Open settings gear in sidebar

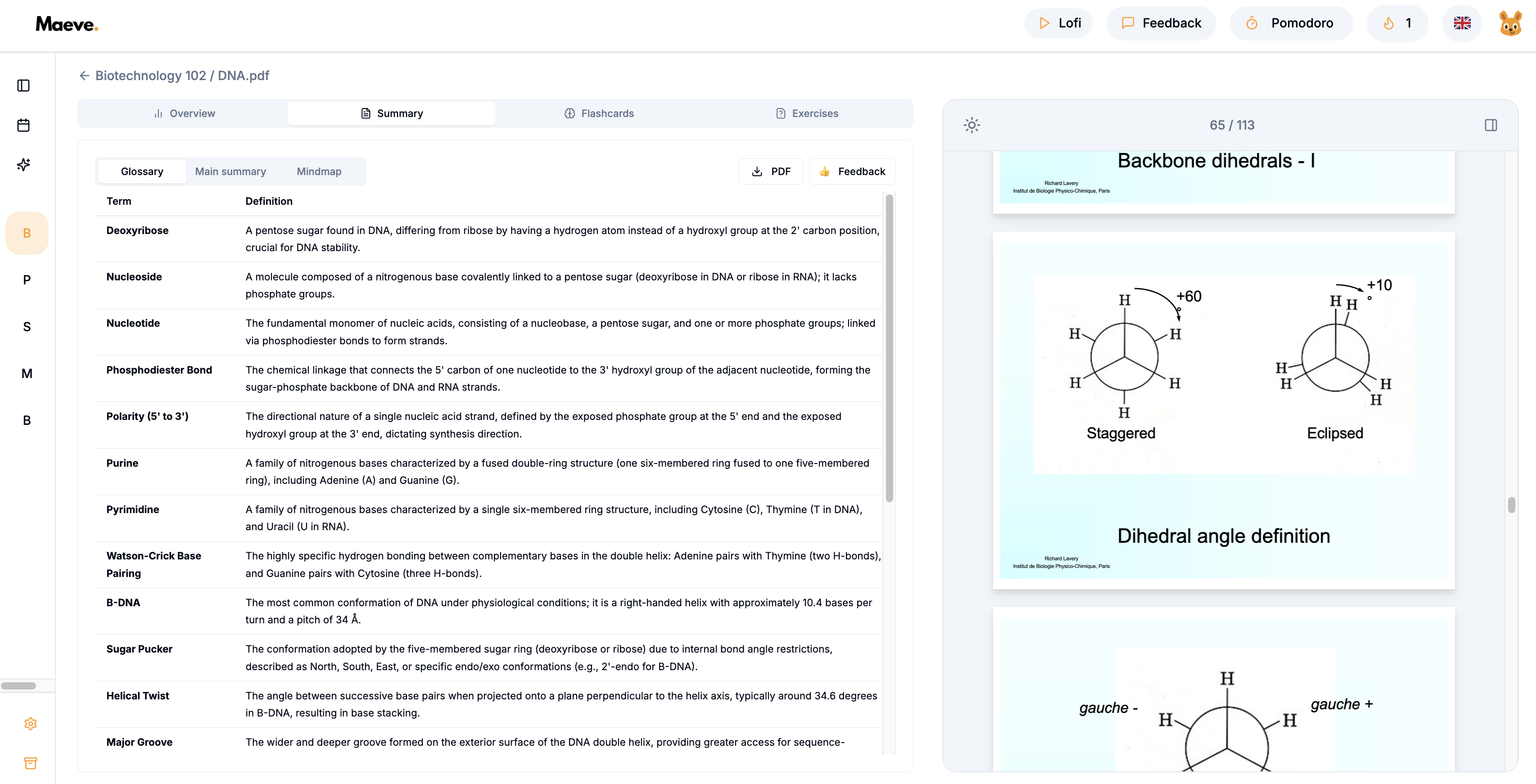pos(31,723)
